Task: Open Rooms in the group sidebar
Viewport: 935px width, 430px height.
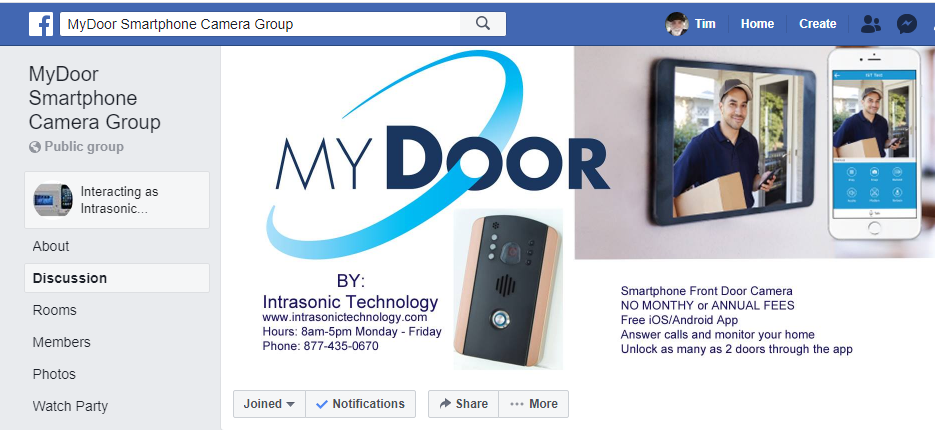Action: 54,310
